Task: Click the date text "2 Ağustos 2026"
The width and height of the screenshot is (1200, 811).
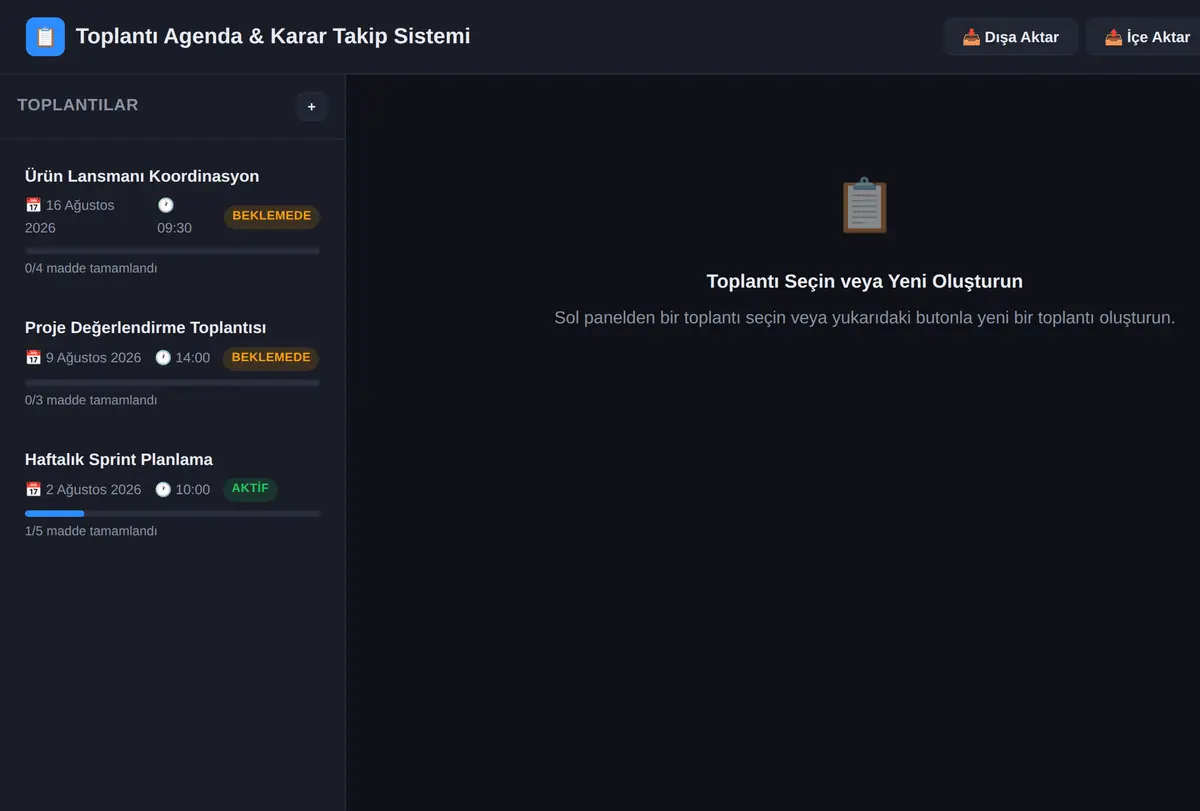Action: [93, 489]
